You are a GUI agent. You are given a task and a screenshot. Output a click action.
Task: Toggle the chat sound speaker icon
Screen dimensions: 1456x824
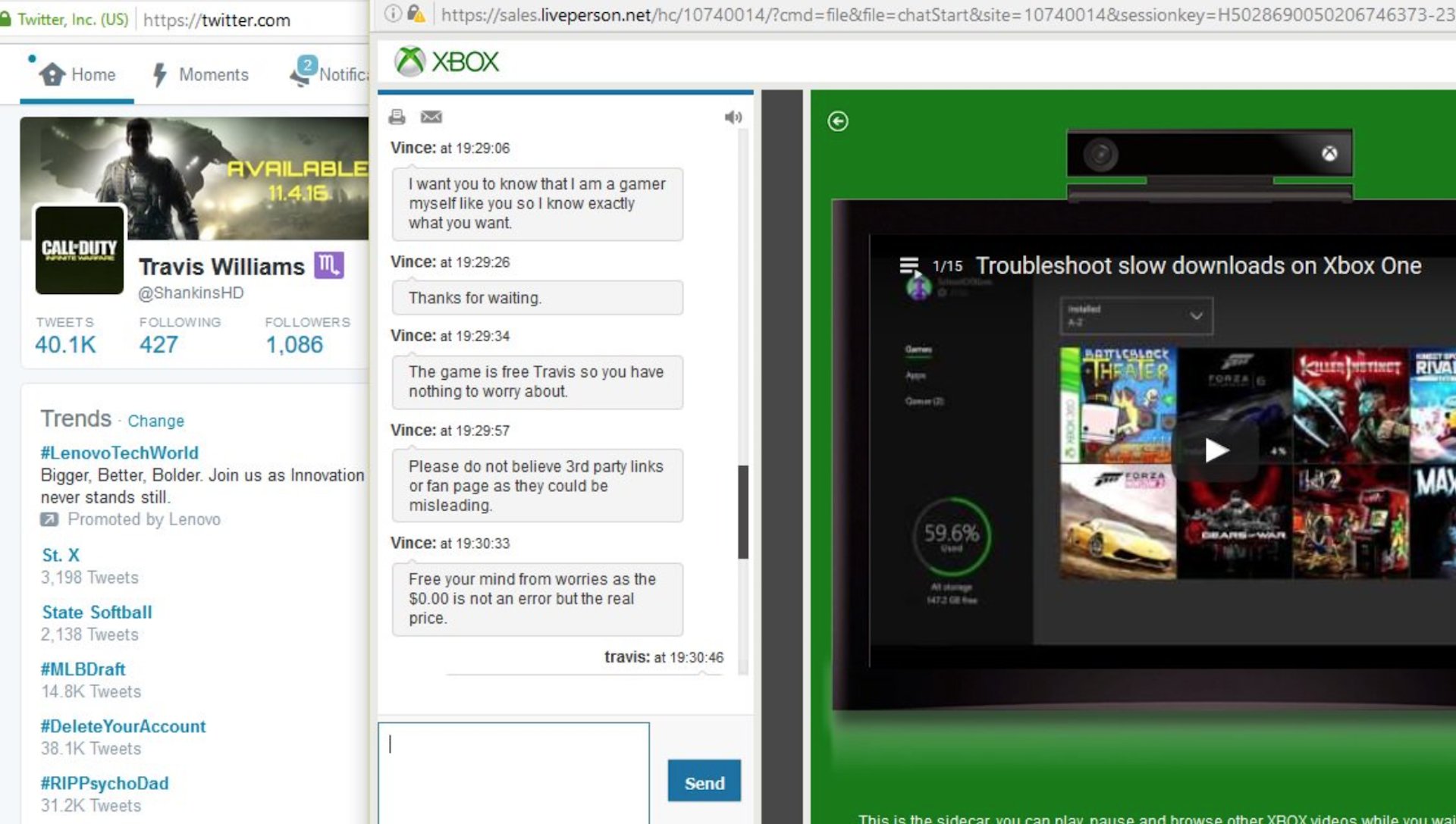(x=733, y=117)
